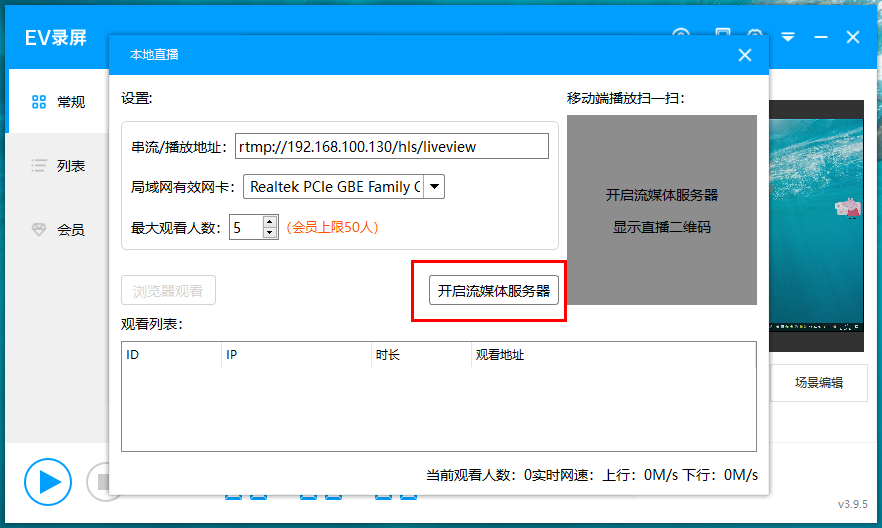Switch to the 列表 sidebar tab

(58, 166)
